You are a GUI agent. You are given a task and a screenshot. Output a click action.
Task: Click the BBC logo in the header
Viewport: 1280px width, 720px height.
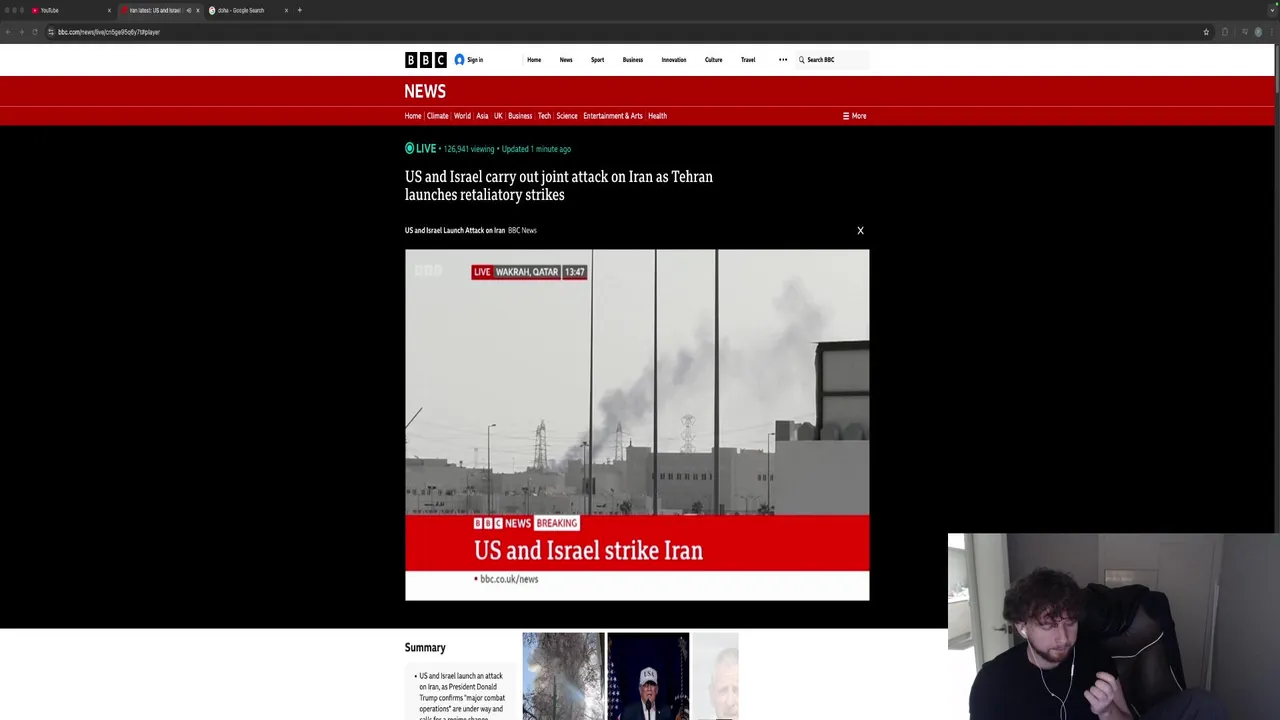[425, 60]
